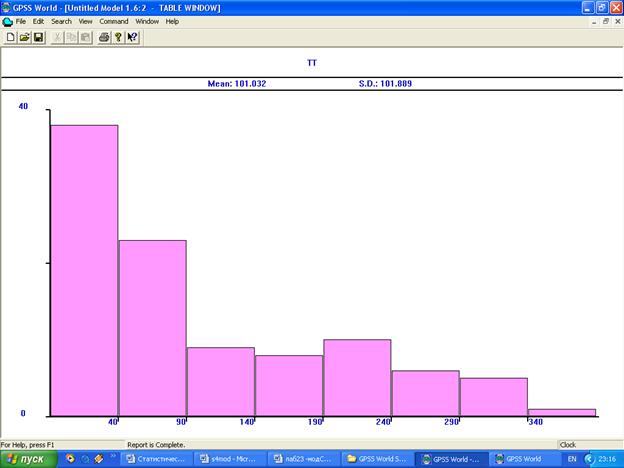Click the GPSS World document icon in menu bar
The image size is (624, 468).
(7, 21)
